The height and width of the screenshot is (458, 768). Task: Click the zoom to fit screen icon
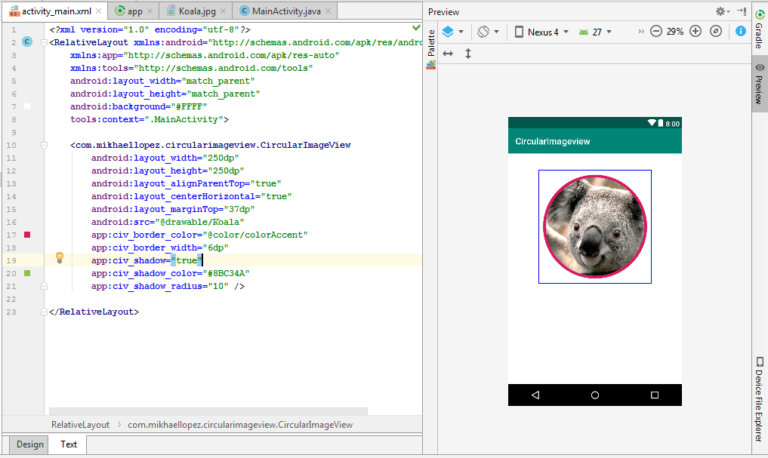(x=718, y=32)
